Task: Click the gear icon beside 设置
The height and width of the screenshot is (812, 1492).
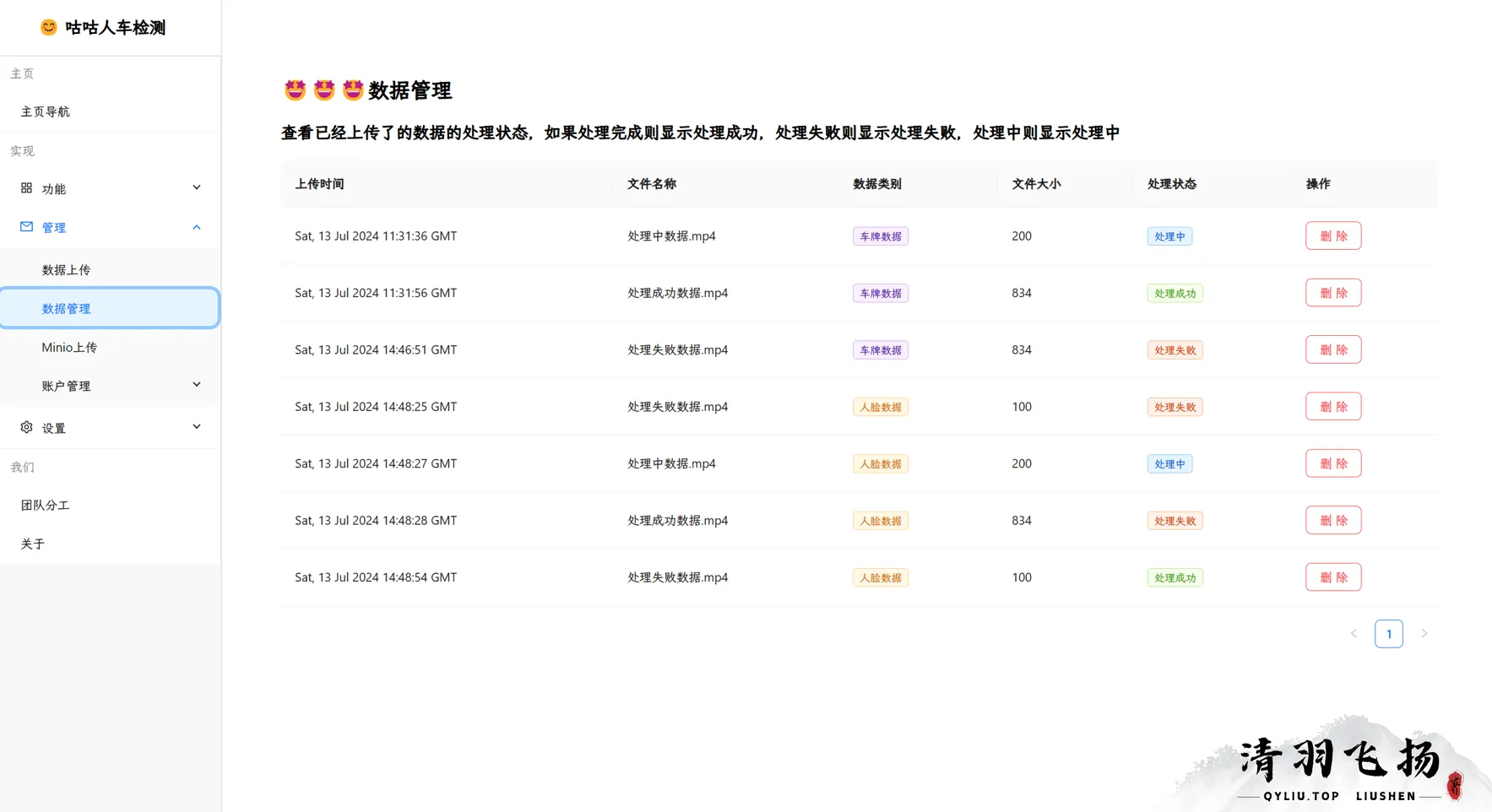Action: [x=24, y=427]
